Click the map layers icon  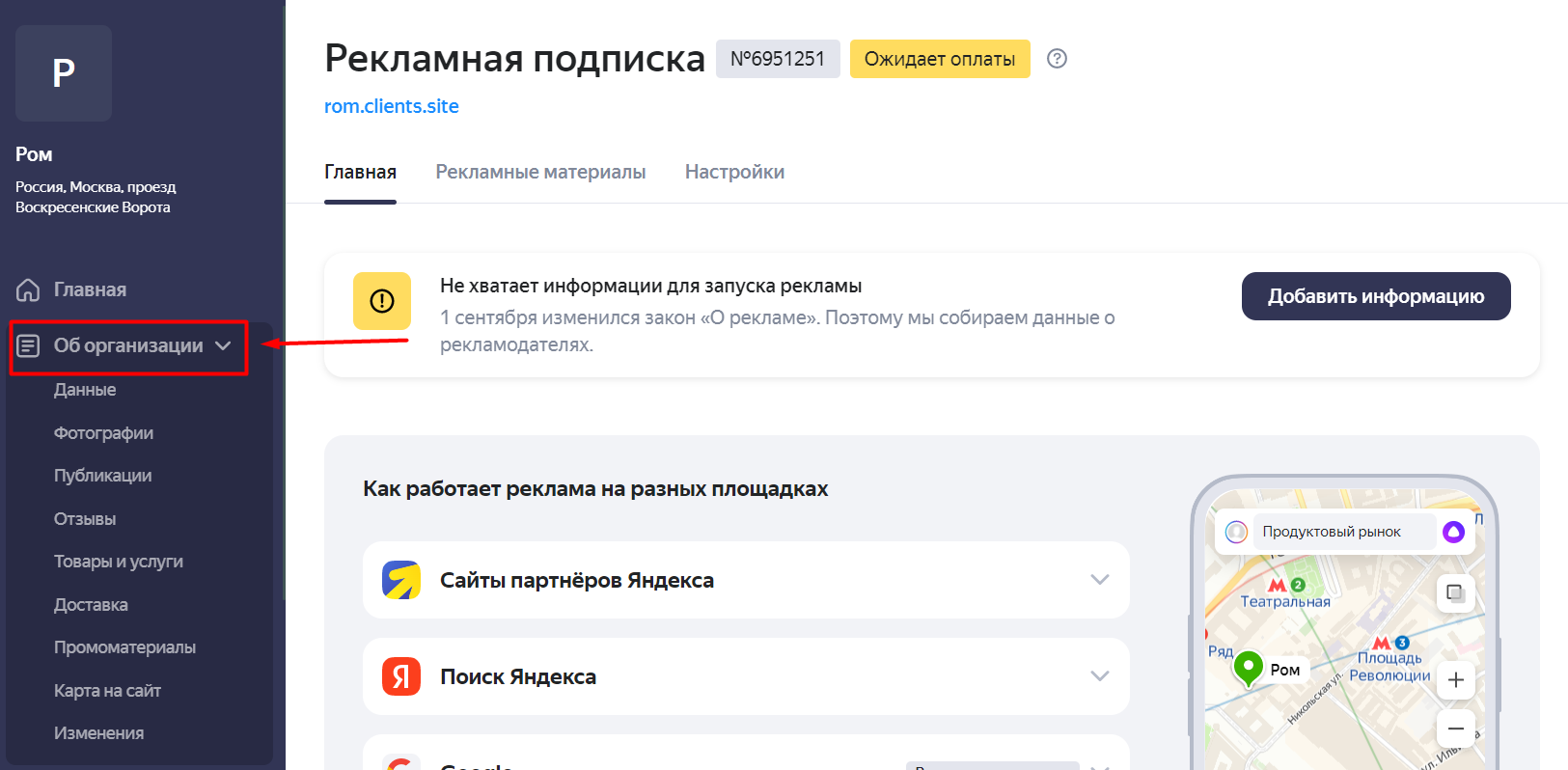[x=1455, y=592]
